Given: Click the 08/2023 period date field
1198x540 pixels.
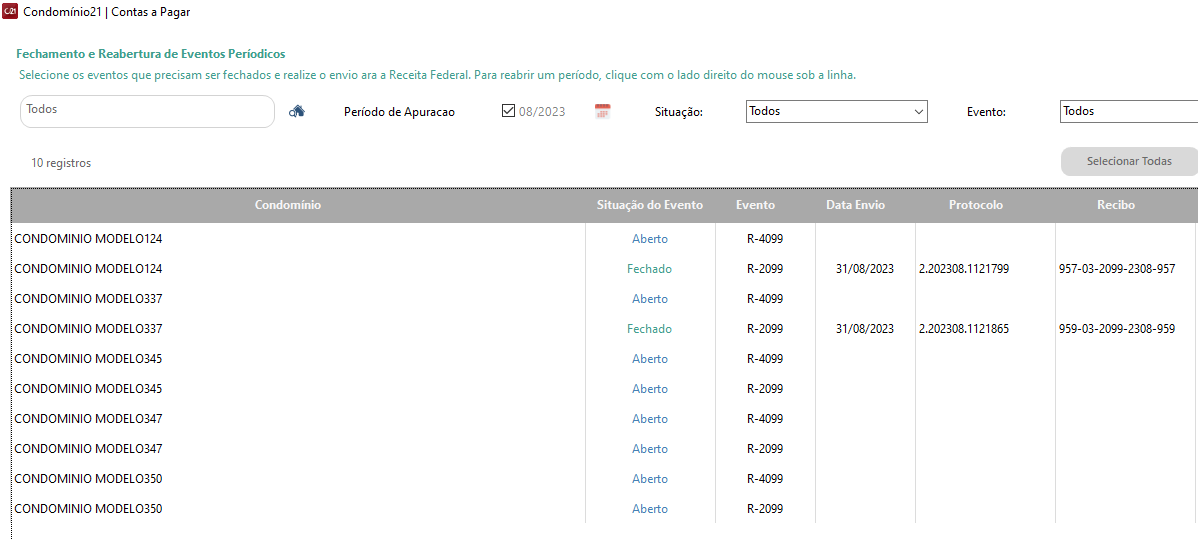Looking at the screenshot, I should pos(542,112).
